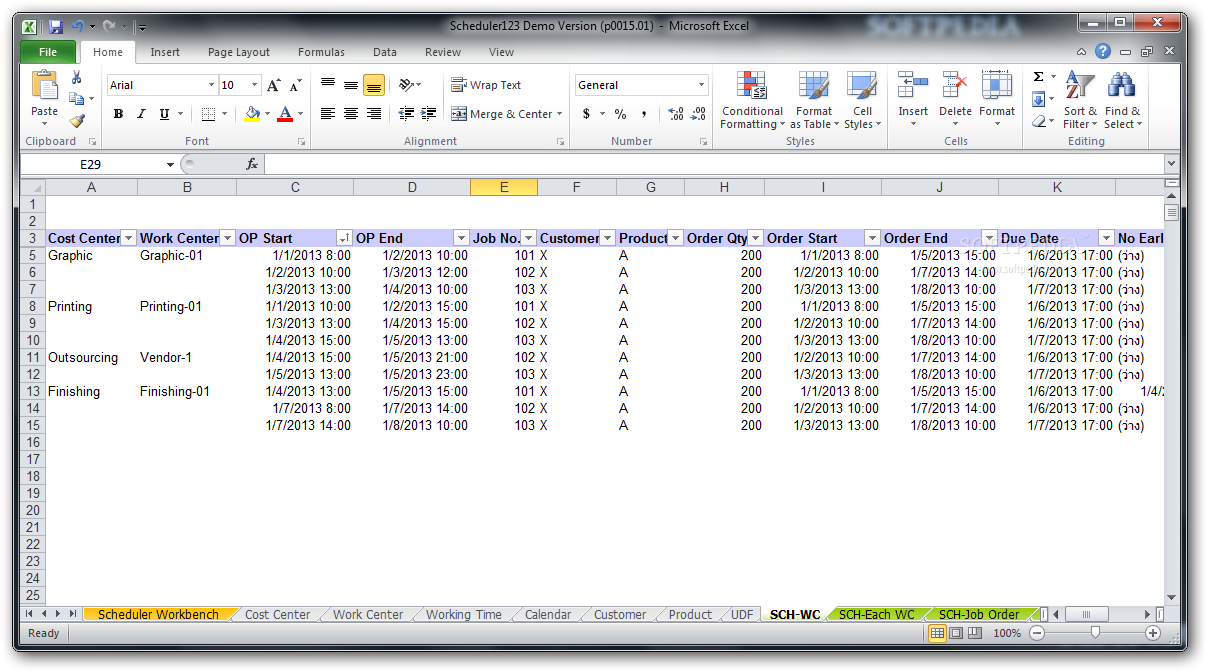The width and height of the screenshot is (1208, 672).
Task: Click the Font Color red swatch
Action: 285,114
